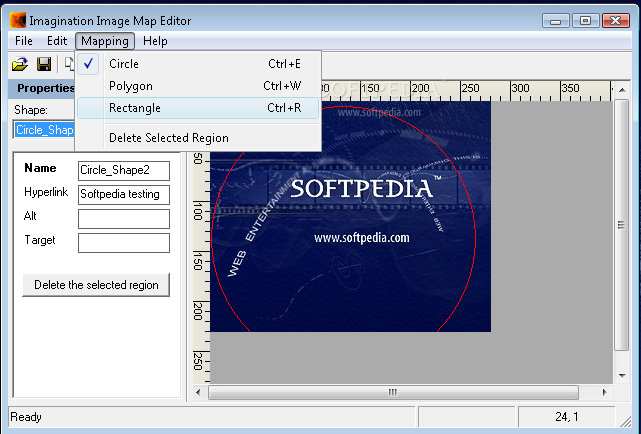641x434 pixels.
Task: Click the application icon in the title bar
Action: 18,20
